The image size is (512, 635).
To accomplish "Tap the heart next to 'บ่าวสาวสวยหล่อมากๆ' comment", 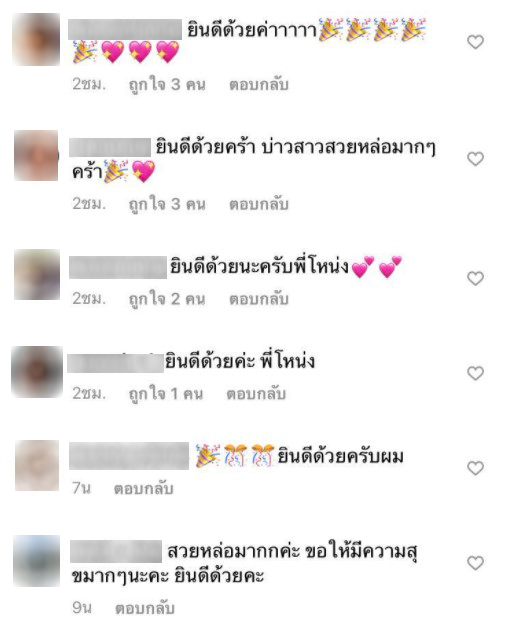I will pyautogui.click(x=476, y=158).
